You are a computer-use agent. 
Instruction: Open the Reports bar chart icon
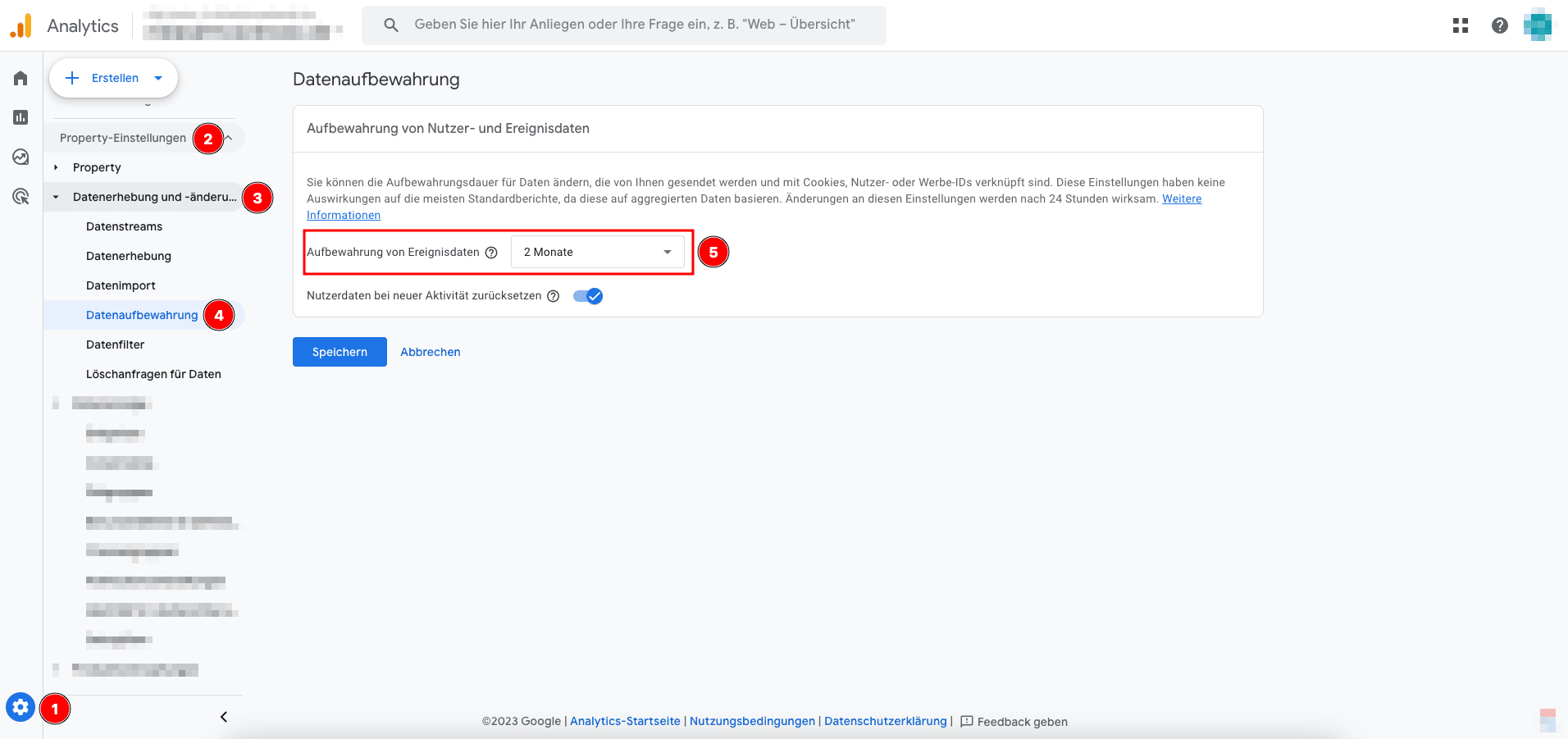pyautogui.click(x=21, y=117)
